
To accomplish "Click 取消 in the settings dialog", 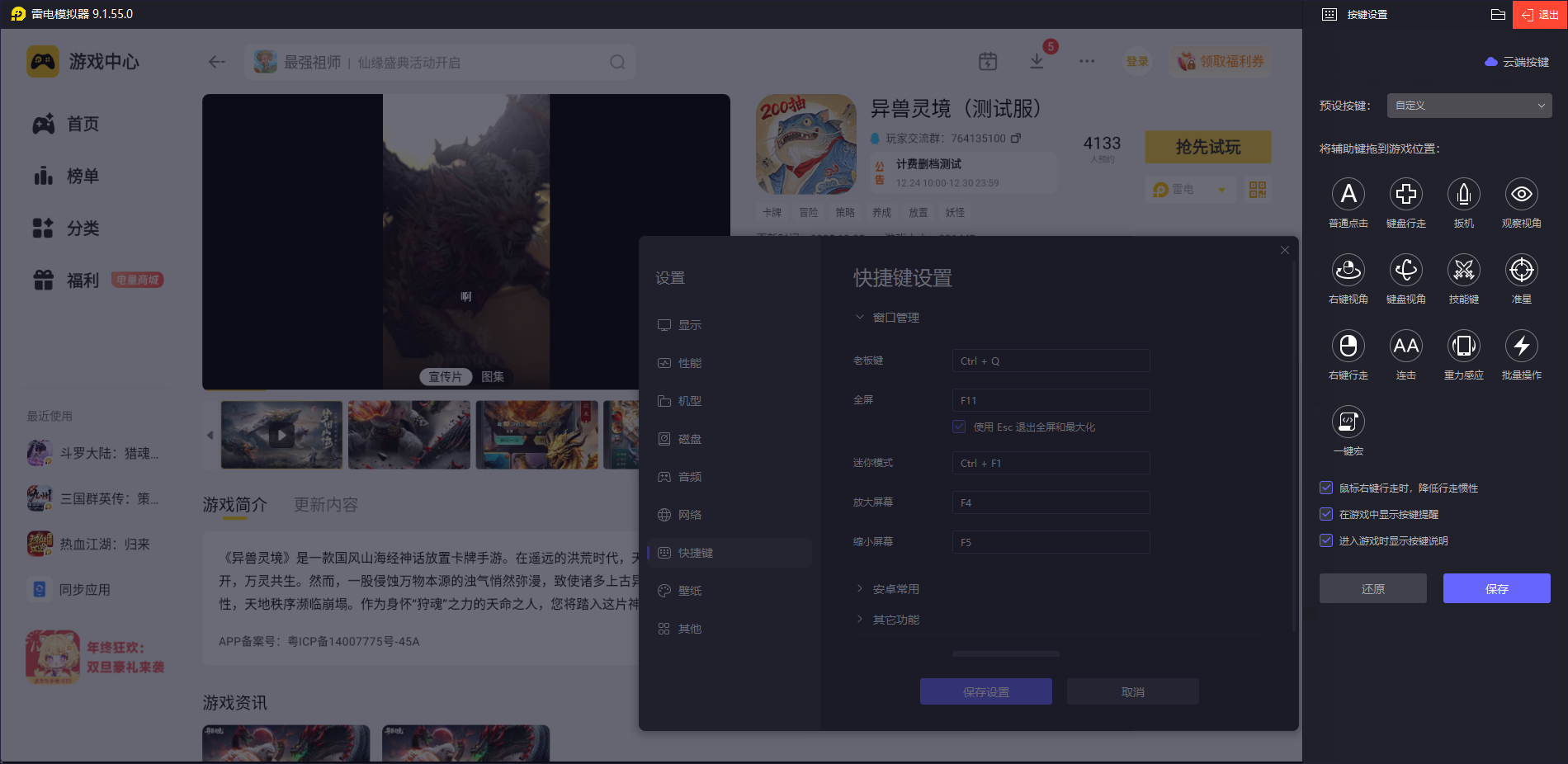I will coord(1133,691).
